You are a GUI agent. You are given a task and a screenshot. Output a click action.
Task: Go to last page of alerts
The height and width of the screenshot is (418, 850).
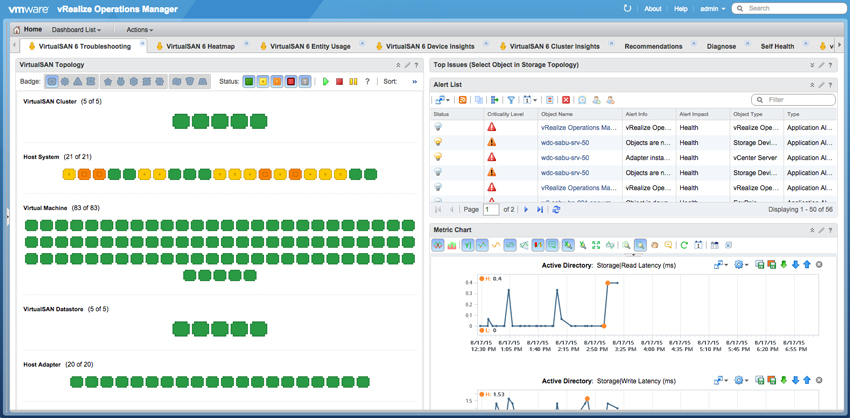540,209
